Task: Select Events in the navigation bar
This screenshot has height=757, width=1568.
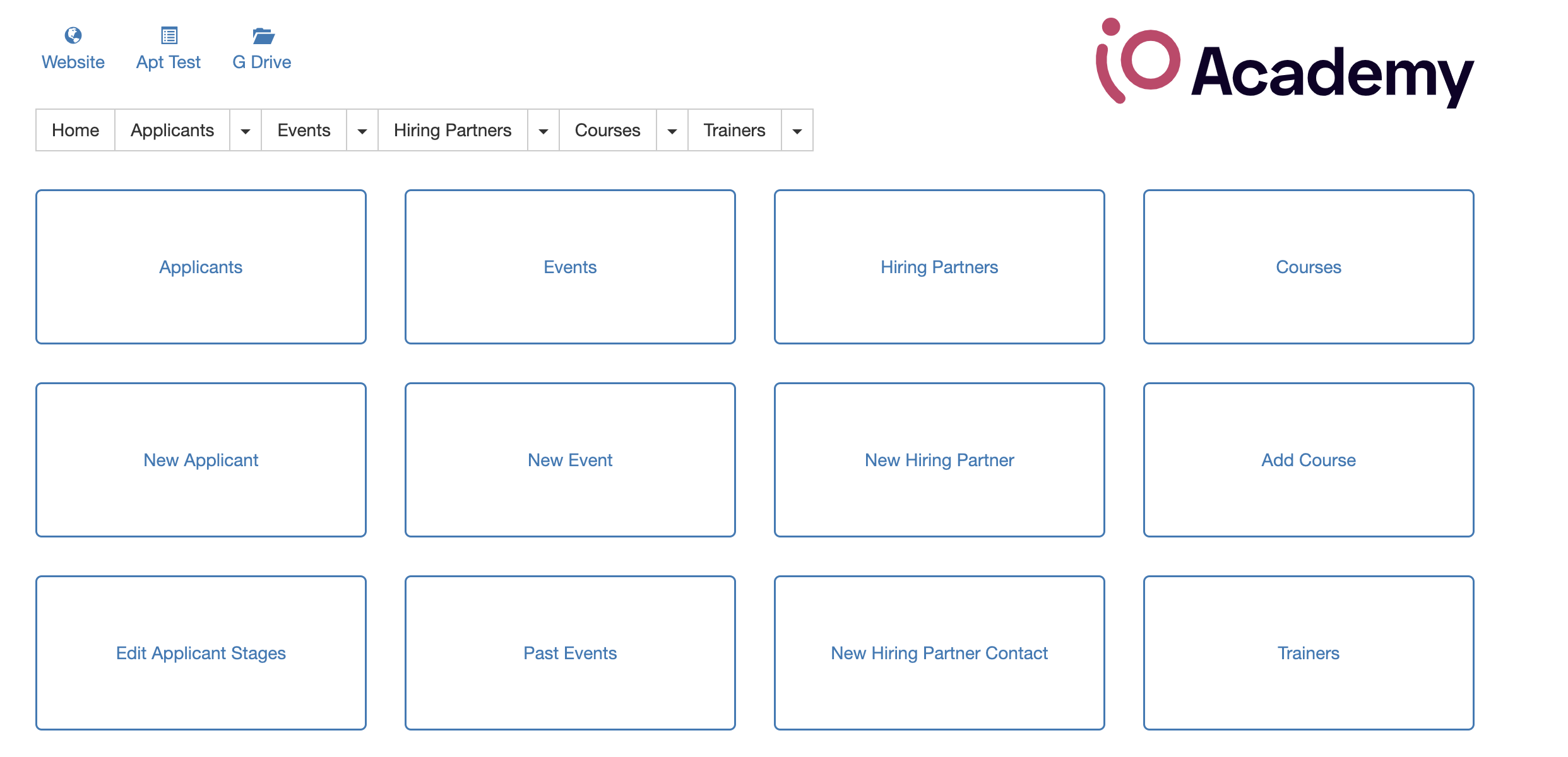Action: pyautogui.click(x=304, y=130)
